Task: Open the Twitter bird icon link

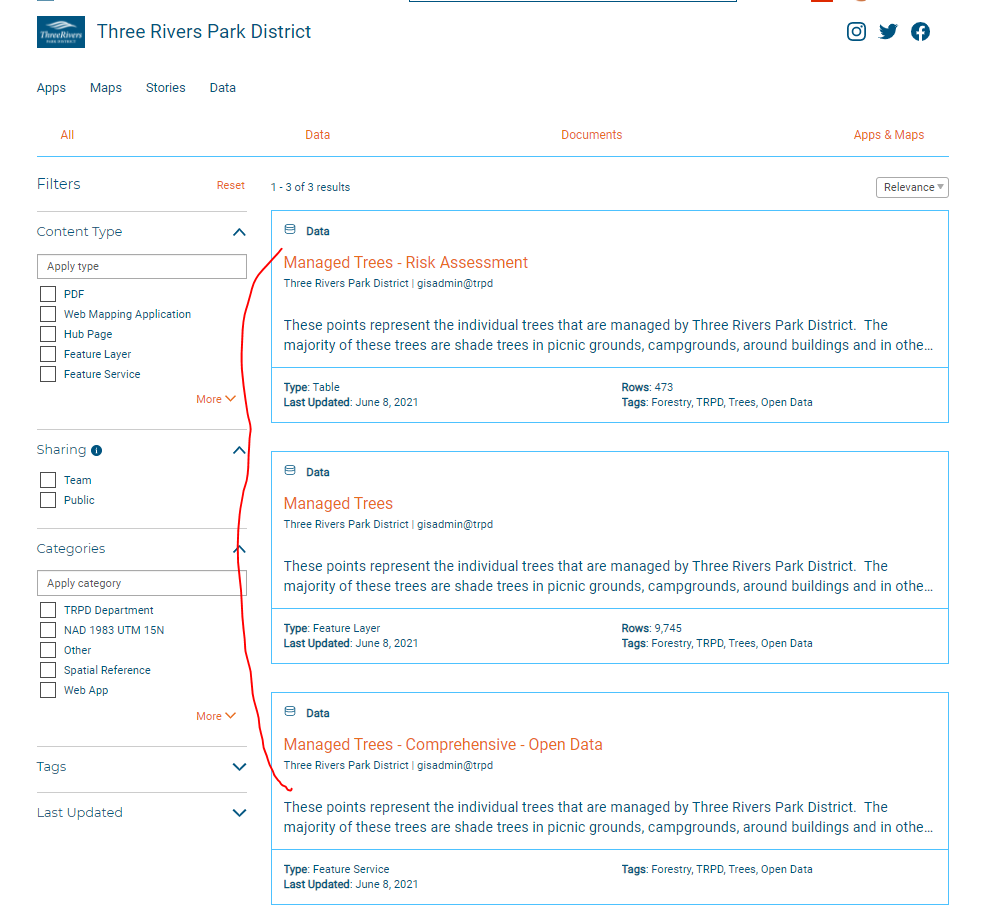Action: (888, 32)
